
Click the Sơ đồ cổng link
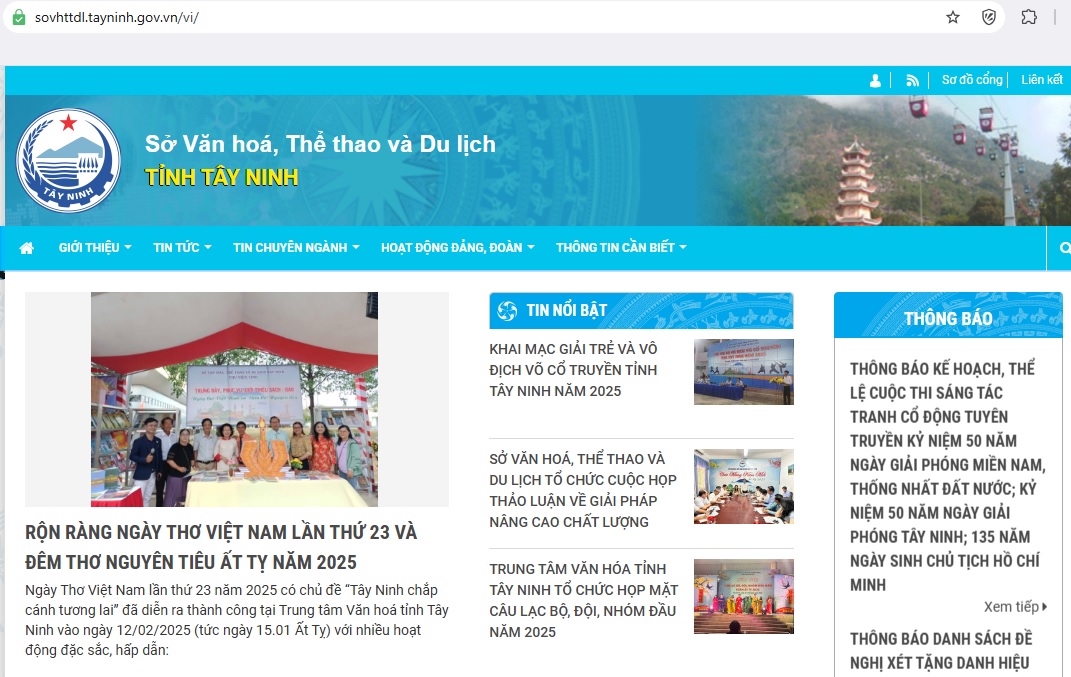[972, 80]
